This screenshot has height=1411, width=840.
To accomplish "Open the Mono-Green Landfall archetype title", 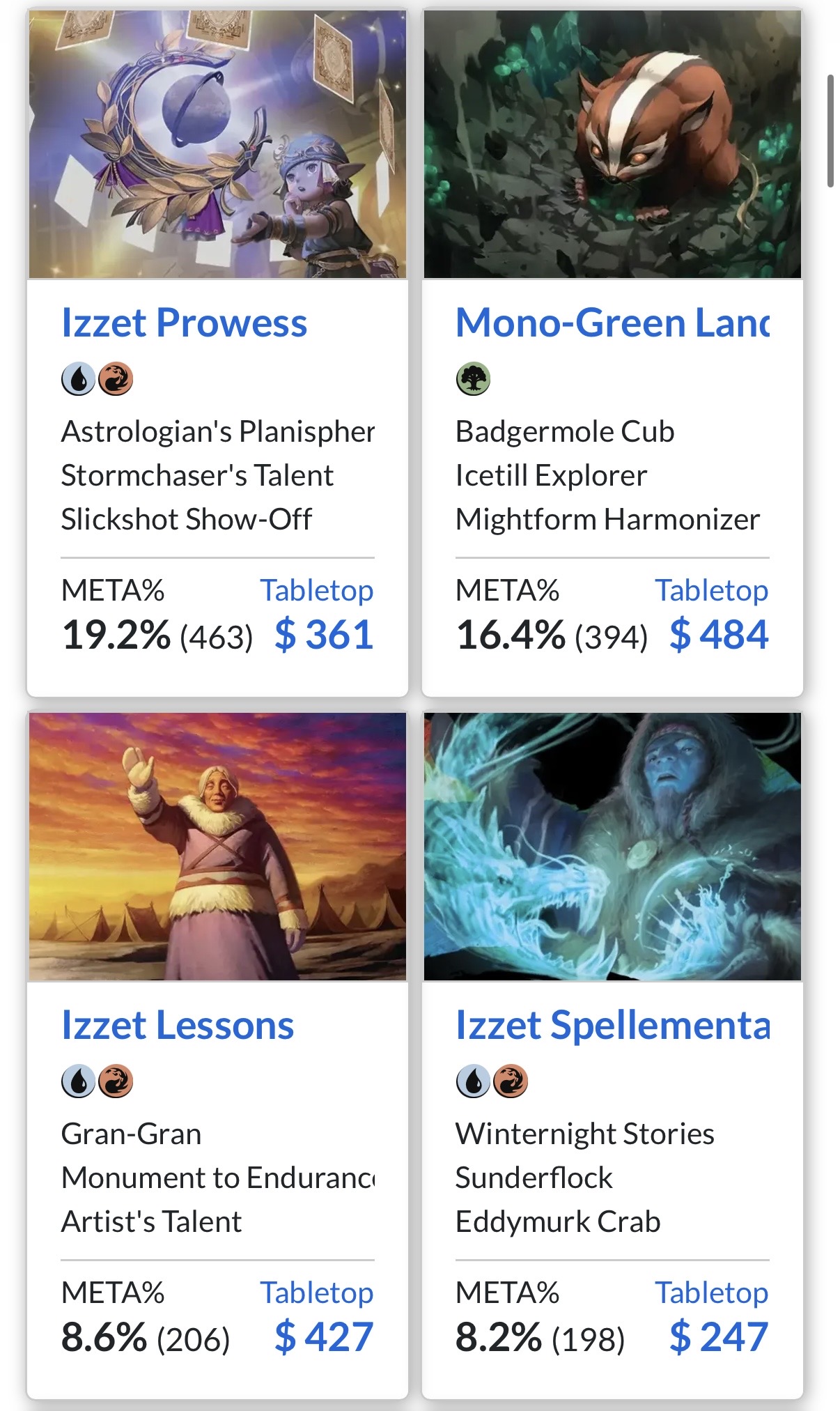I will coord(612,323).
